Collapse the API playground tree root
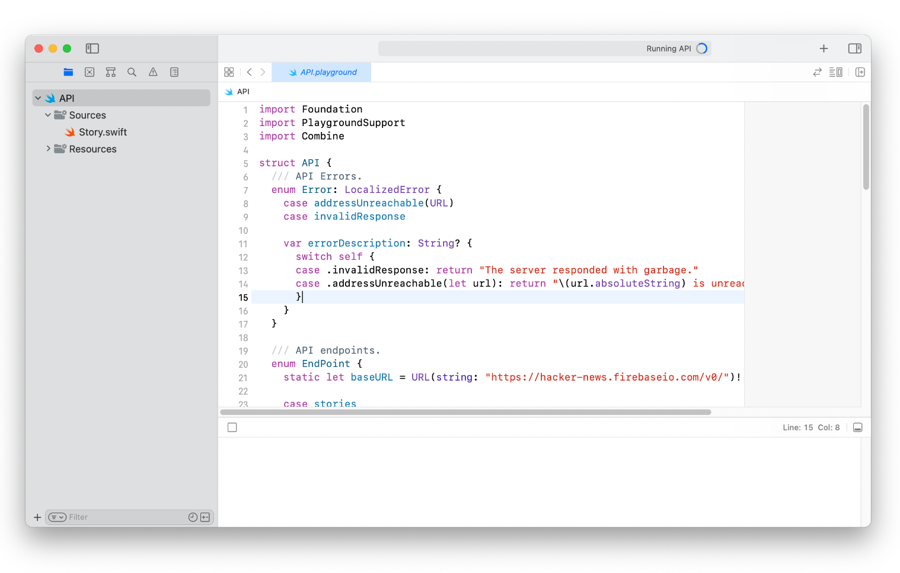This screenshot has width=900, height=573. (x=38, y=98)
